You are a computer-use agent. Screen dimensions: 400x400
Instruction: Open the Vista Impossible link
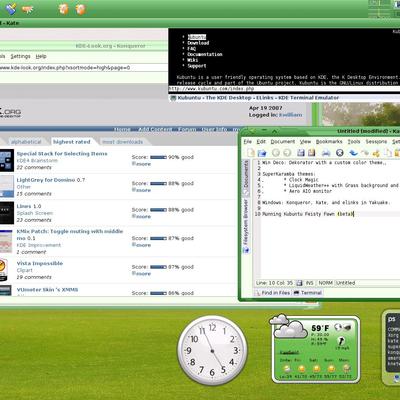coord(40,263)
